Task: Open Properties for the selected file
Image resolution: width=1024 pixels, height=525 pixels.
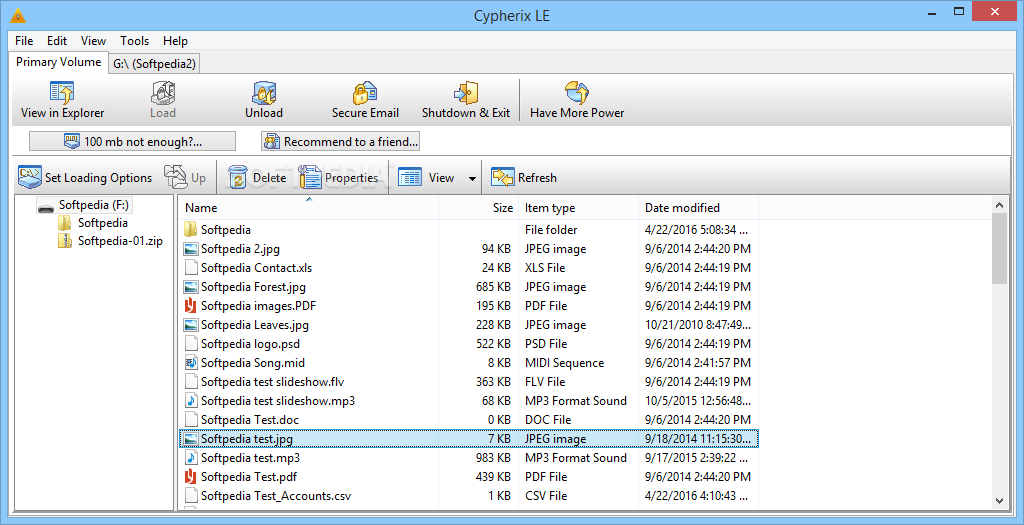Action: (x=338, y=178)
